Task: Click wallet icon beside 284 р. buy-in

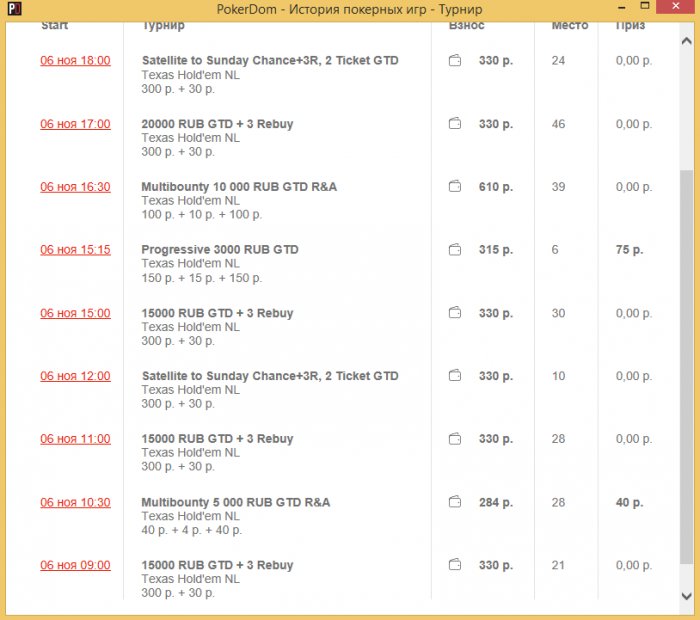Action: click(455, 502)
